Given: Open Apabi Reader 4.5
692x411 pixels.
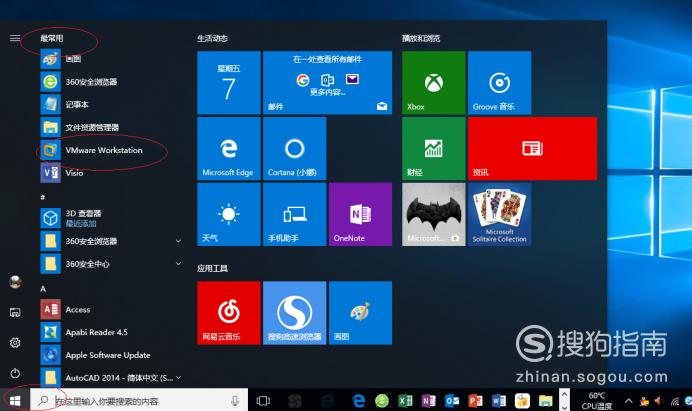Looking at the screenshot, I should [110, 332].
